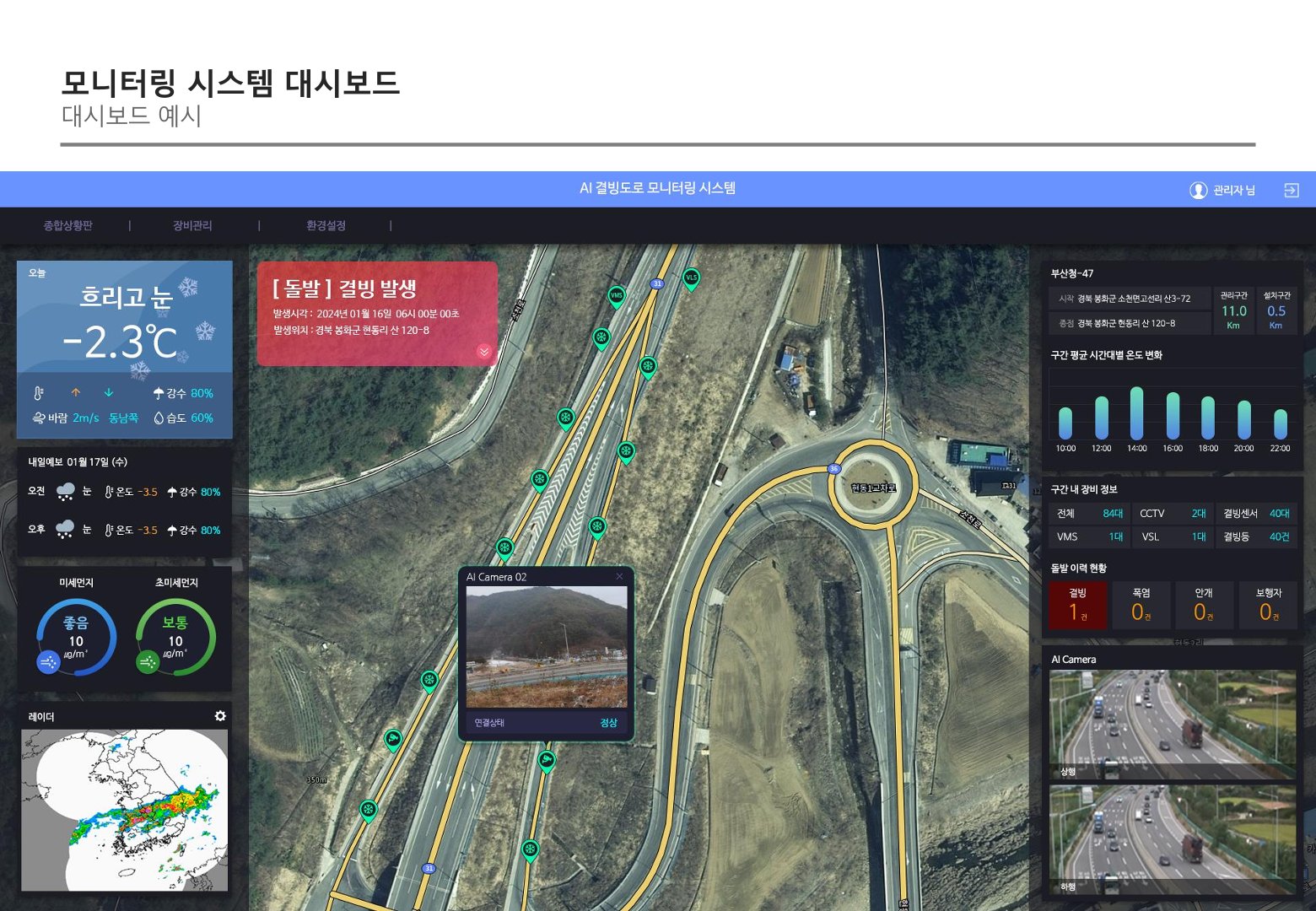Click the umbrella icon in the 오후 forecast row
Screen dimensions: 1316x911
click(x=172, y=530)
